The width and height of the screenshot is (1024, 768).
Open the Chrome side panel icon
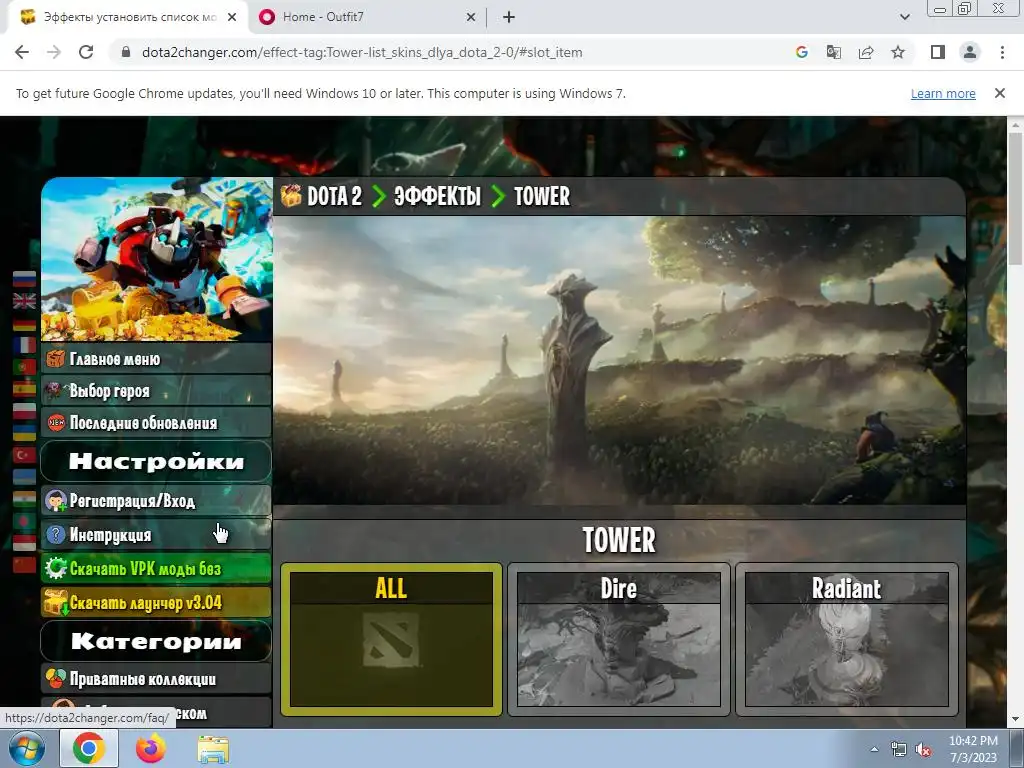[938, 52]
